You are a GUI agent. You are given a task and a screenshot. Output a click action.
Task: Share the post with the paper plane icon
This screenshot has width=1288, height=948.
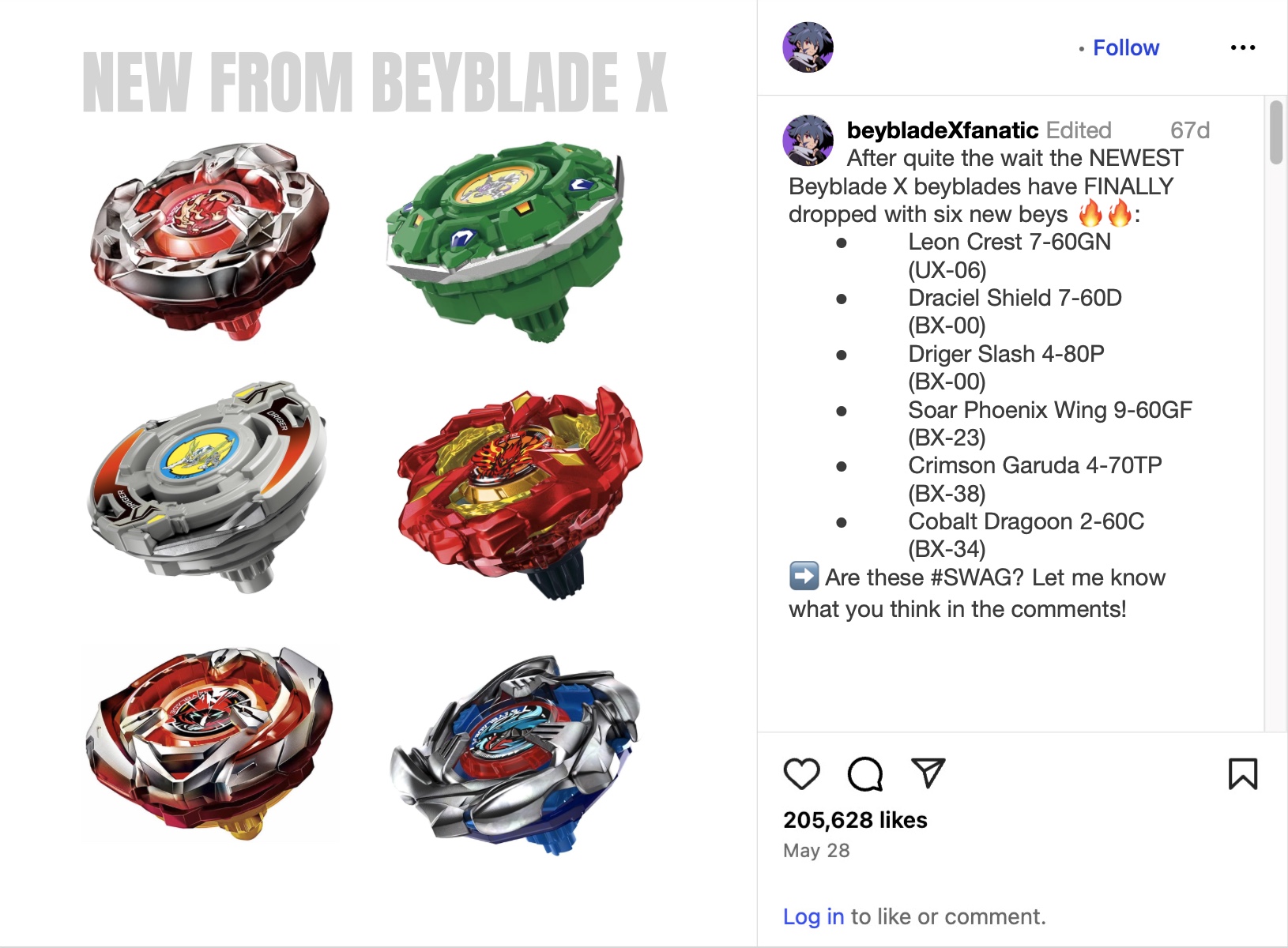928,773
